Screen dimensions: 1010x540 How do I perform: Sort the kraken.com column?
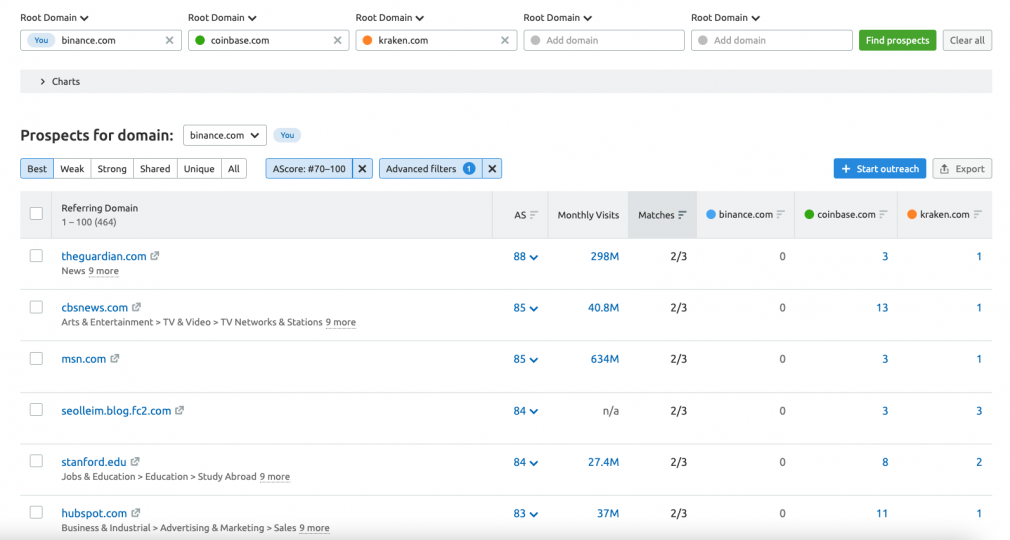[977, 215]
